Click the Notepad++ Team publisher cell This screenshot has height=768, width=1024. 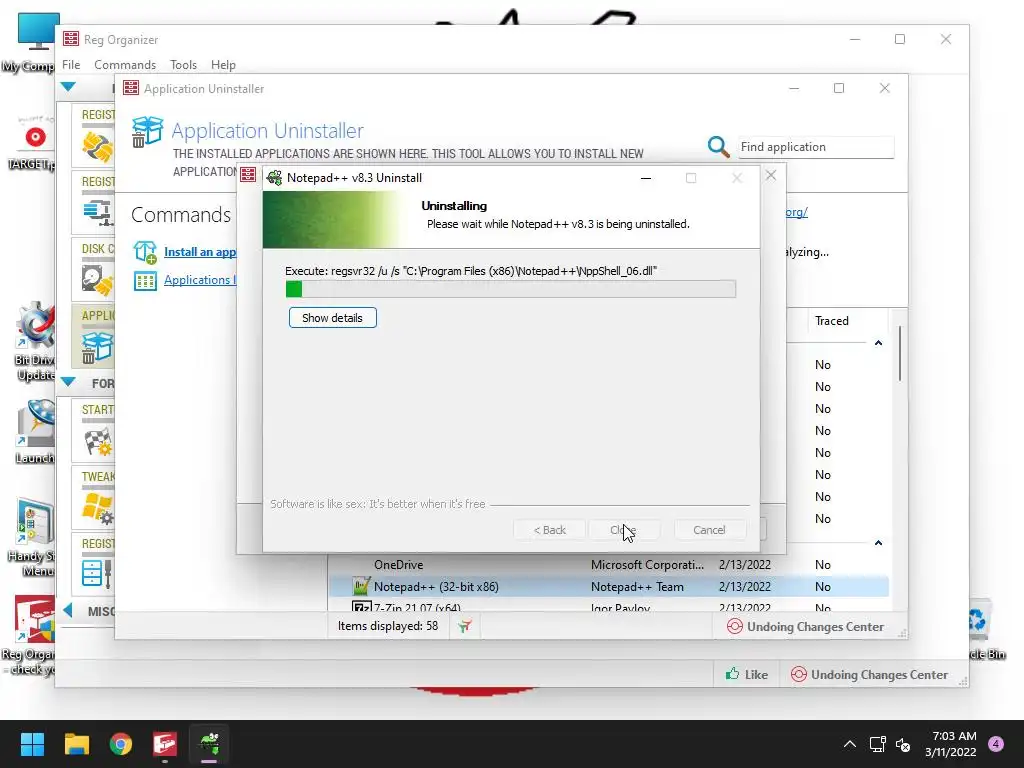pyautogui.click(x=637, y=586)
